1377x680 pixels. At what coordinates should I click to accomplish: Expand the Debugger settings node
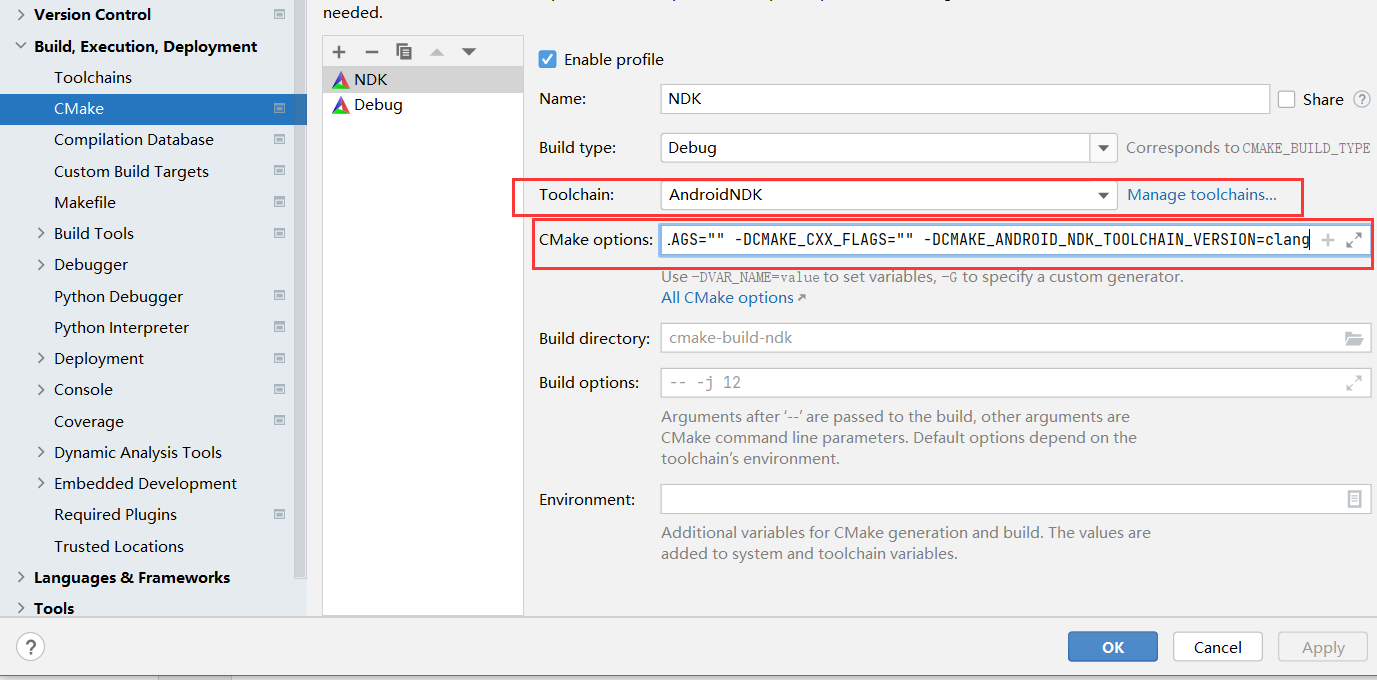click(x=40, y=264)
